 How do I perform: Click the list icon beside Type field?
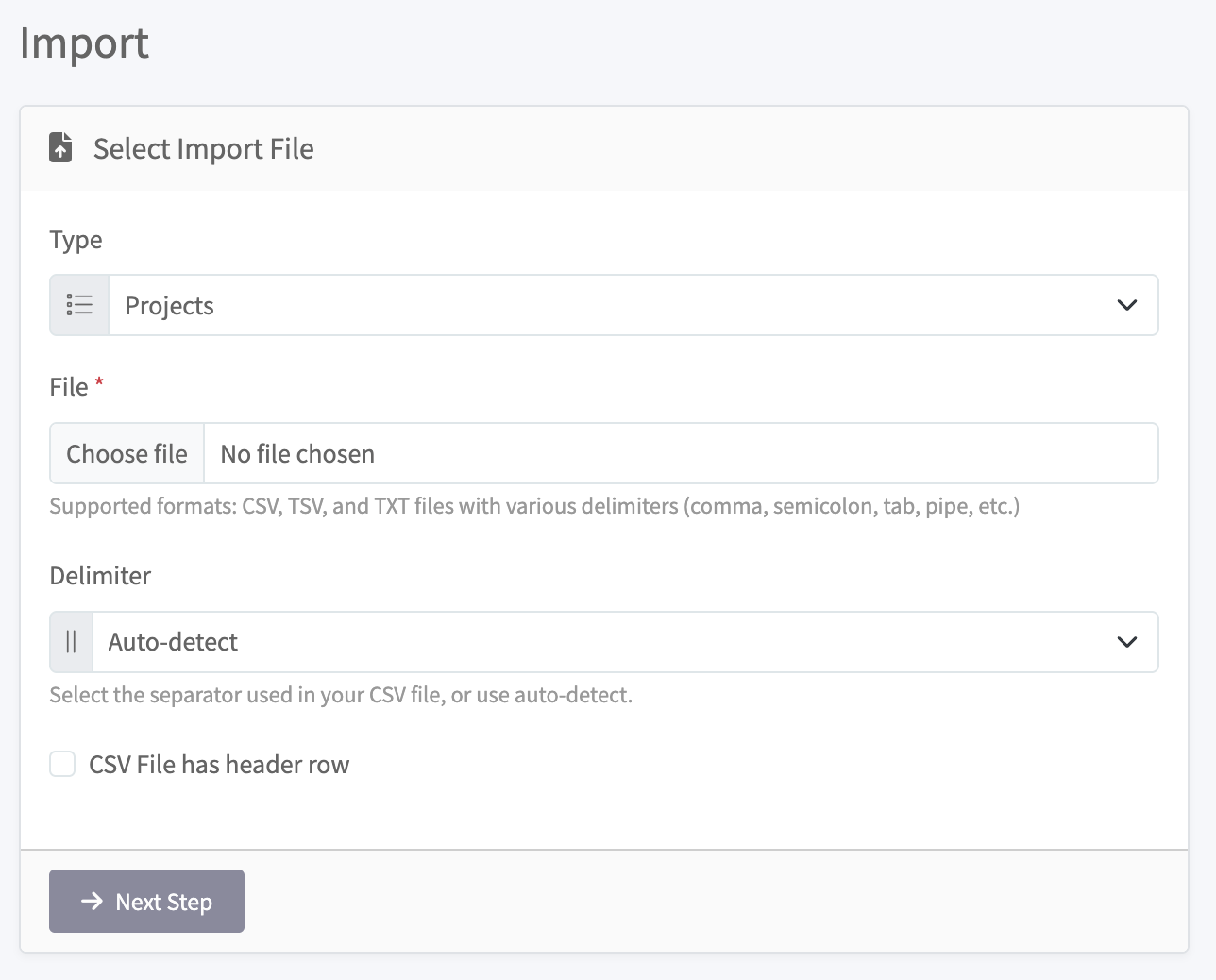click(x=79, y=305)
